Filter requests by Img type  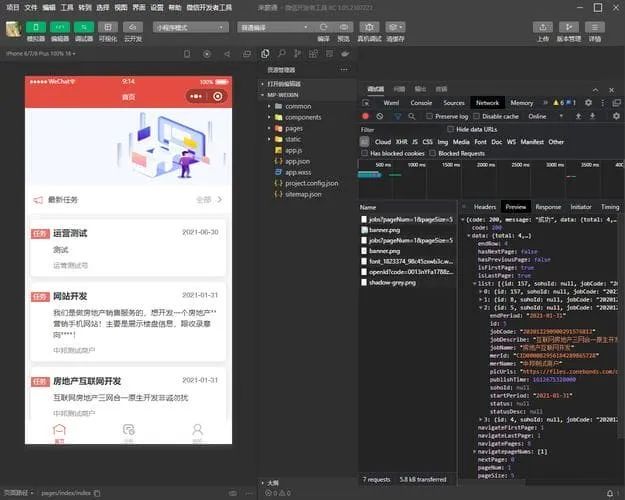442,142
